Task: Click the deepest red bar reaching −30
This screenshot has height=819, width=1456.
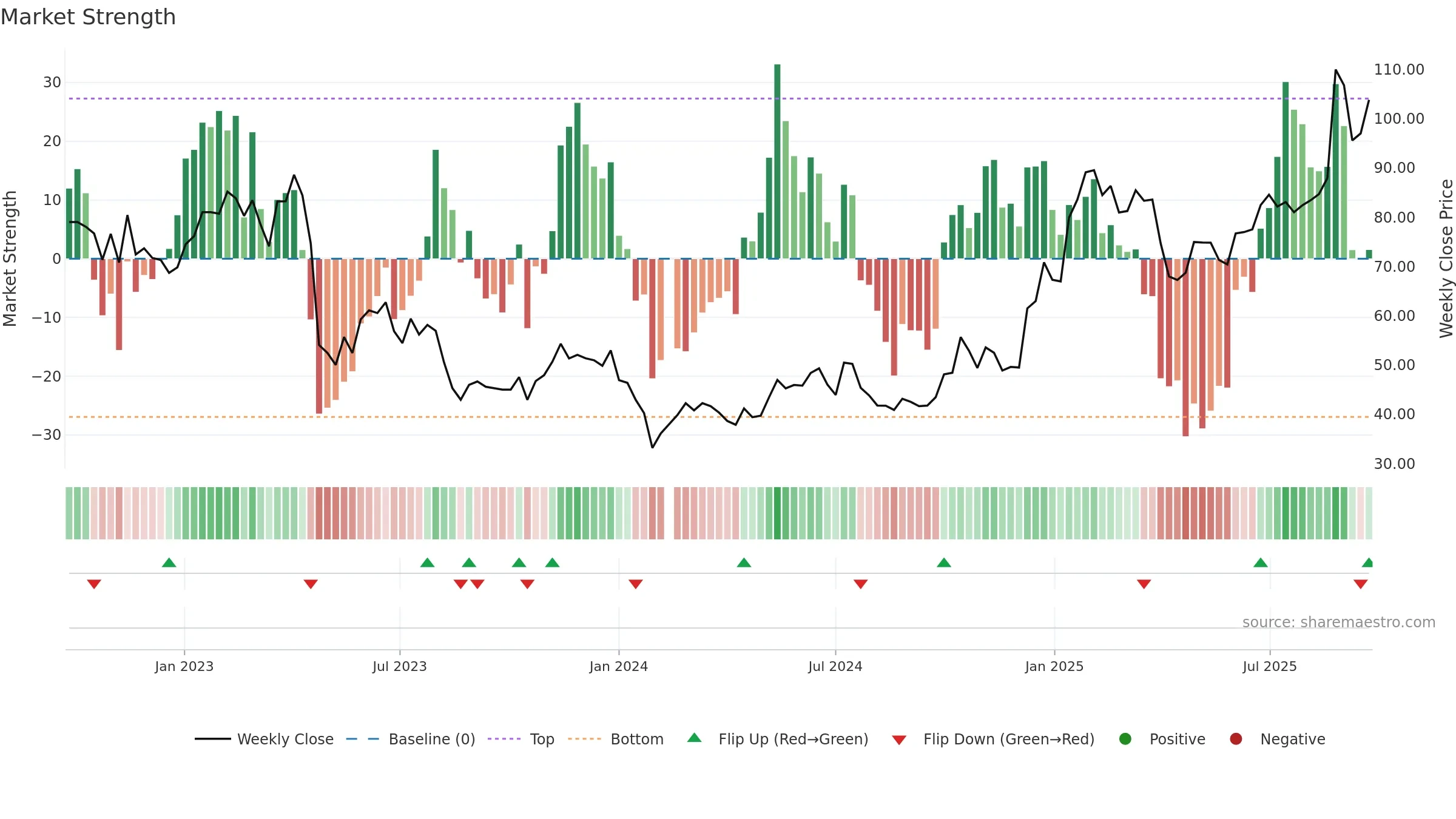Action: click(1185, 347)
